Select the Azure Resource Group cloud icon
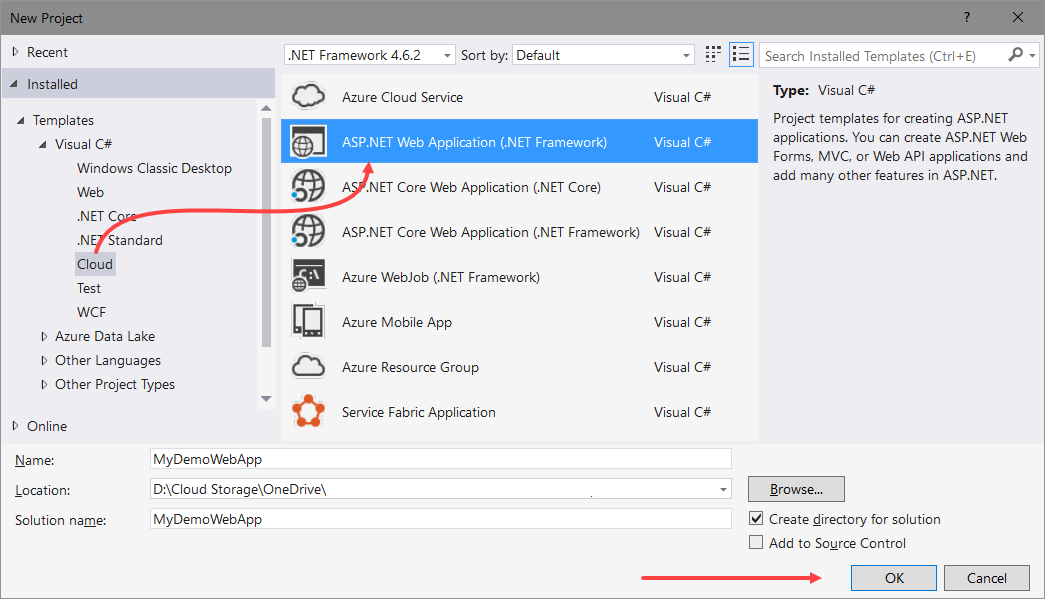This screenshot has width=1045, height=599. pos(308,366)
